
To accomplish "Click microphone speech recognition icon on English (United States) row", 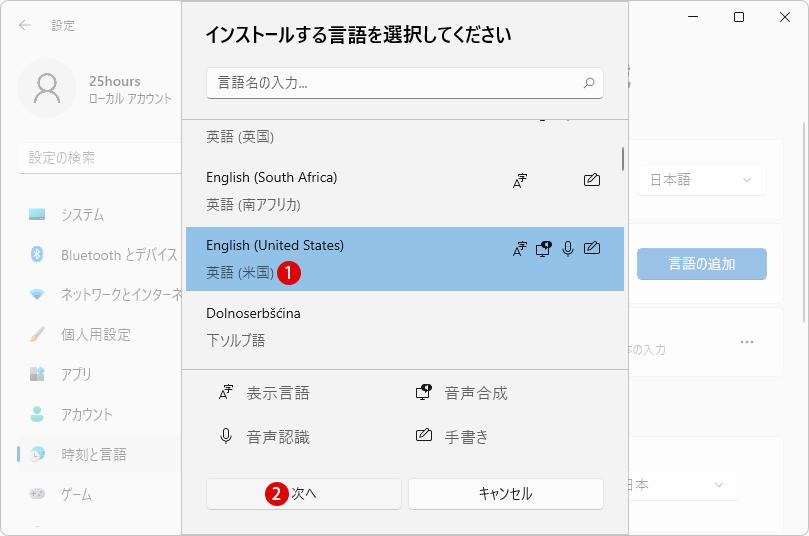I will click(x=568, y=249).
